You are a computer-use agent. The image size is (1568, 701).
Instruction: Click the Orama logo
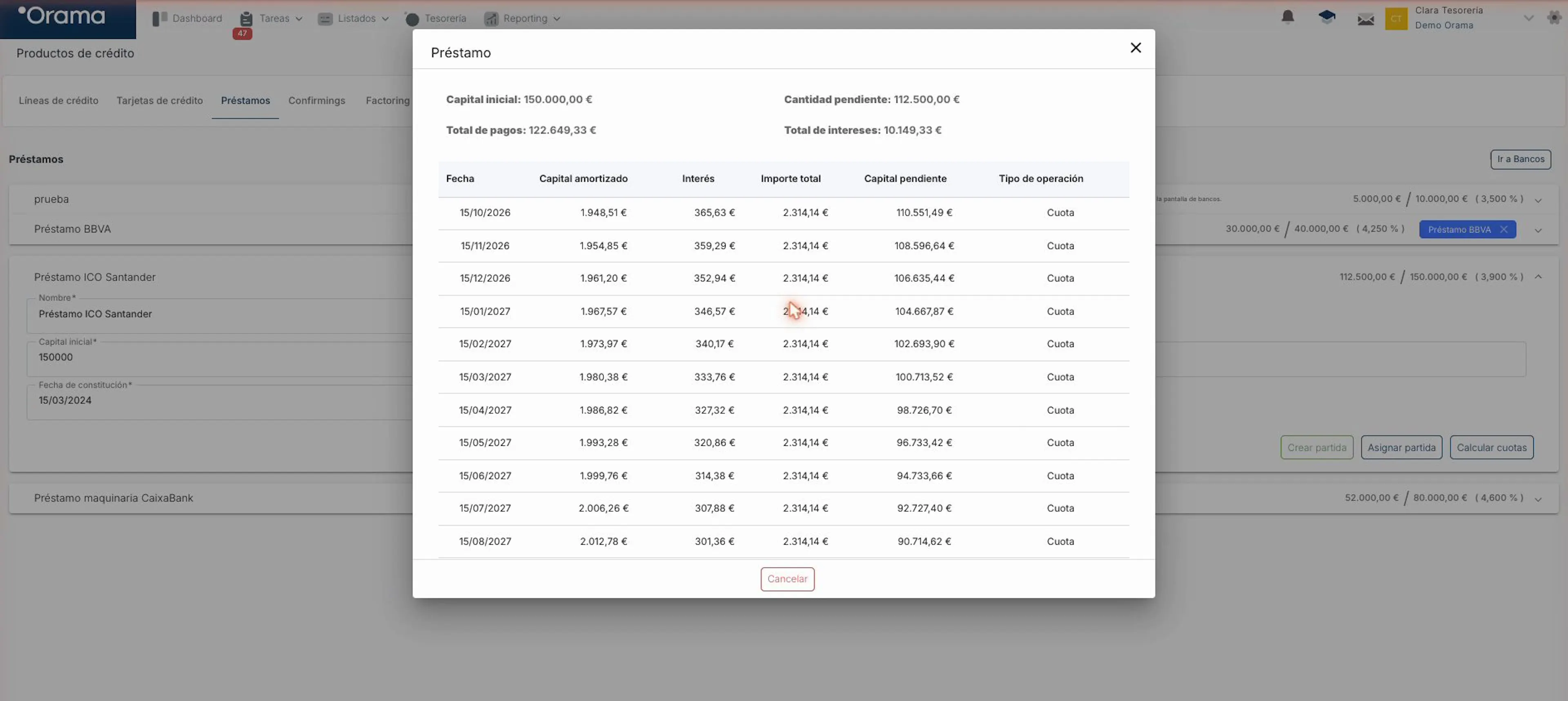[62, 16]
